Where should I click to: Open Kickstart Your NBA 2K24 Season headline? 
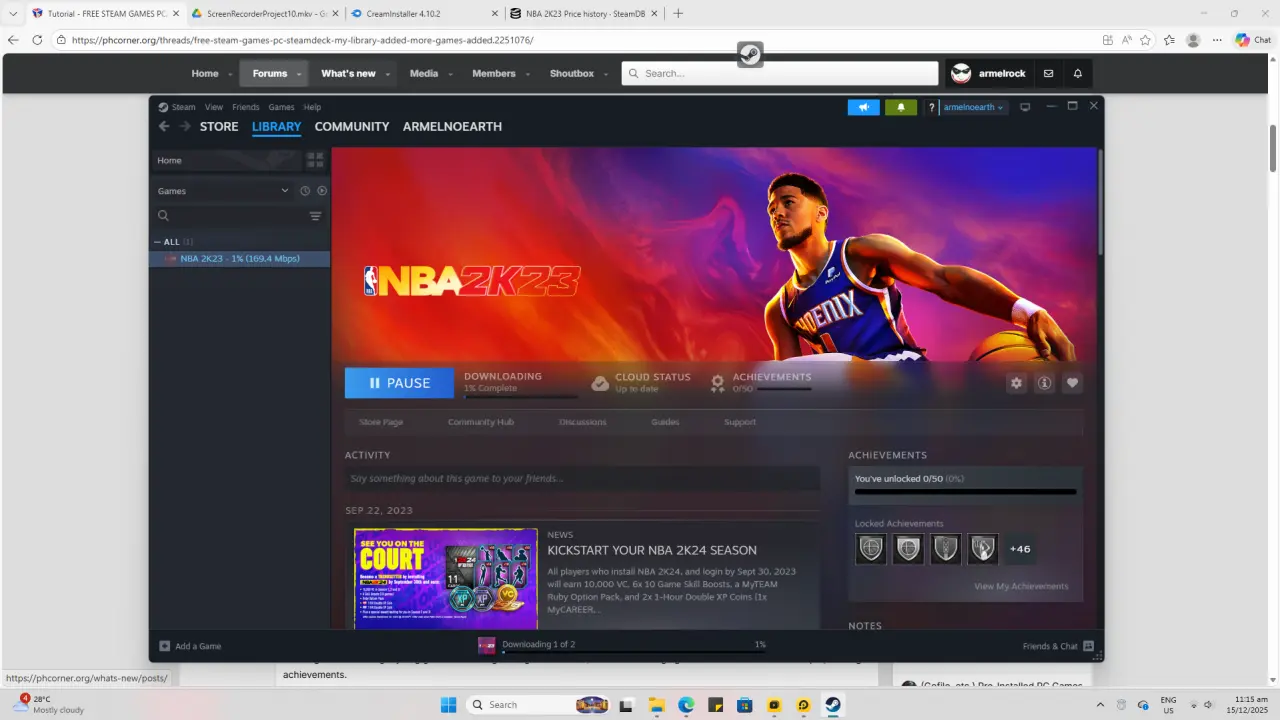pos(652,550)
